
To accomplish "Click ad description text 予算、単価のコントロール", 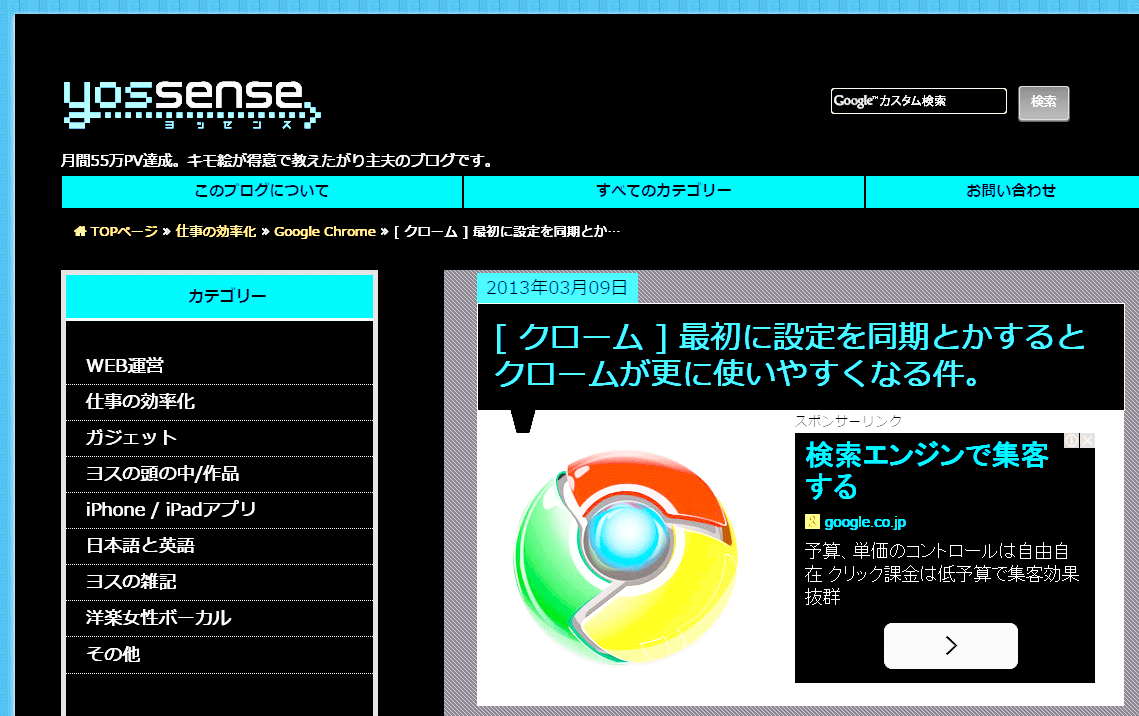I will (941, 574).
